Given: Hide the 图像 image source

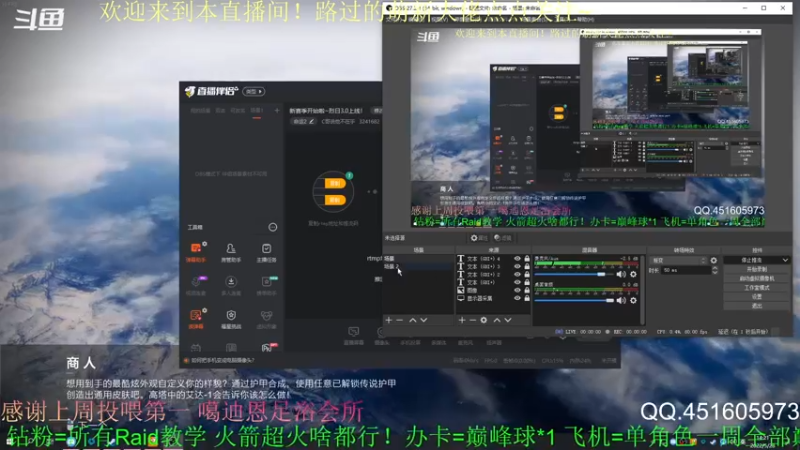Looking at the screenshot, I should tap(517, 290).
